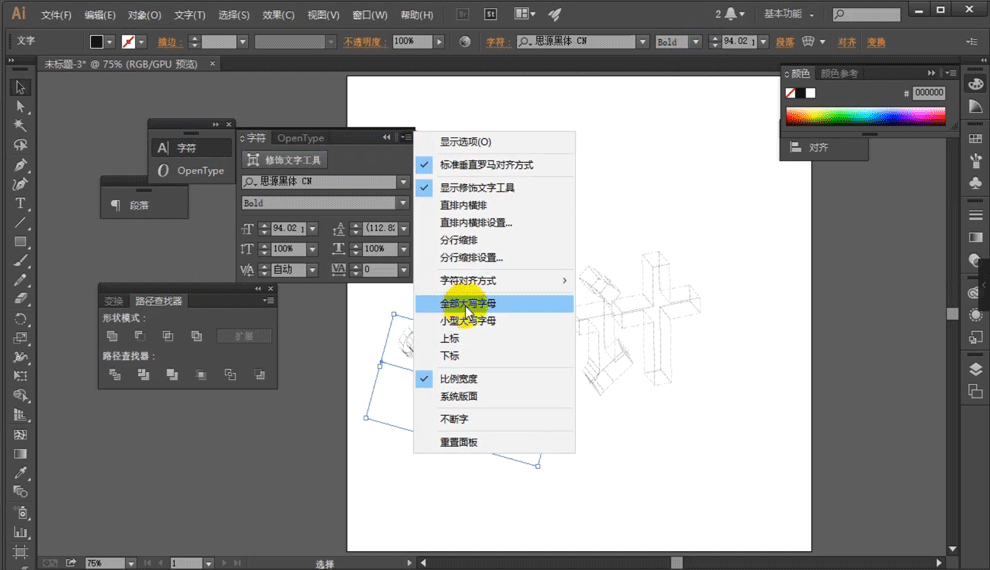Screen dimensions: 990x570
Task: Click the 修饰文字工具 touch type button
Action: pyautogui.click(x=285, y=160)
